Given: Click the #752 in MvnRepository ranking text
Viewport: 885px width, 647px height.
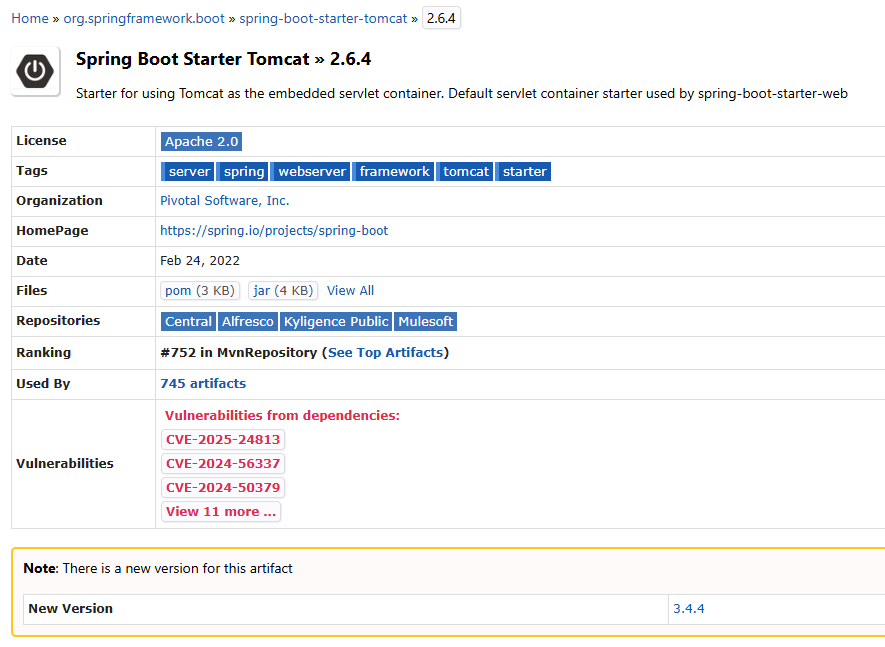Looking at the screenshot, I should [x=239, y=353].
